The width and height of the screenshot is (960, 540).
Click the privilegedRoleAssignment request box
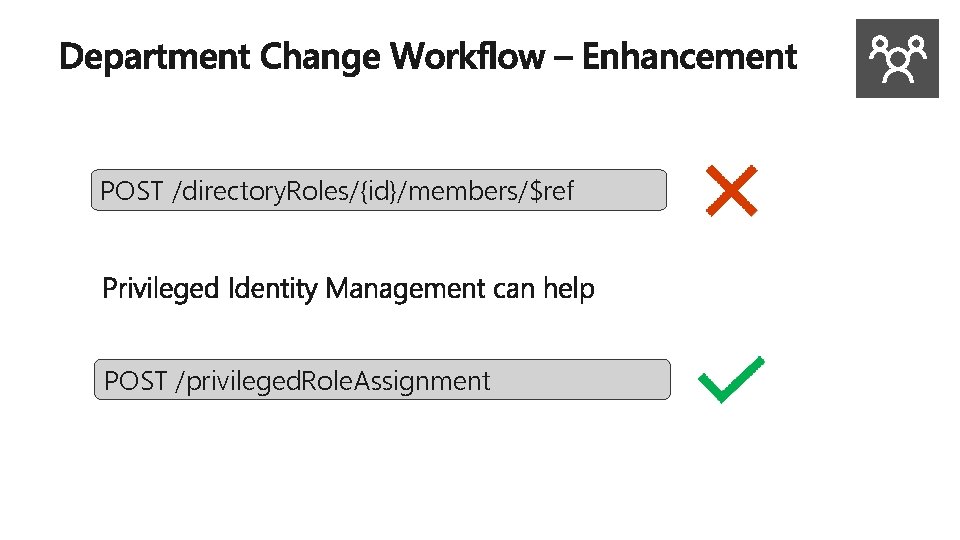381,380
